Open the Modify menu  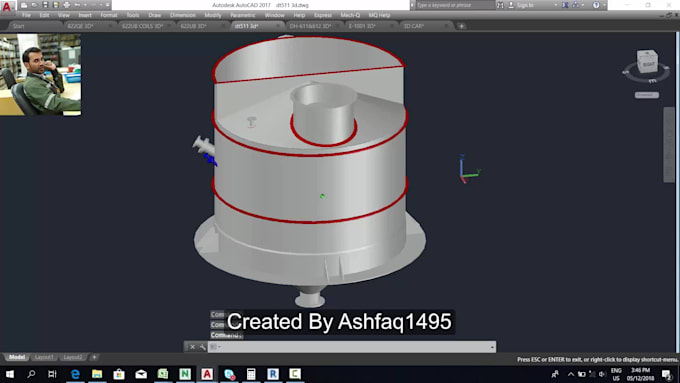[x=212, y=15]
